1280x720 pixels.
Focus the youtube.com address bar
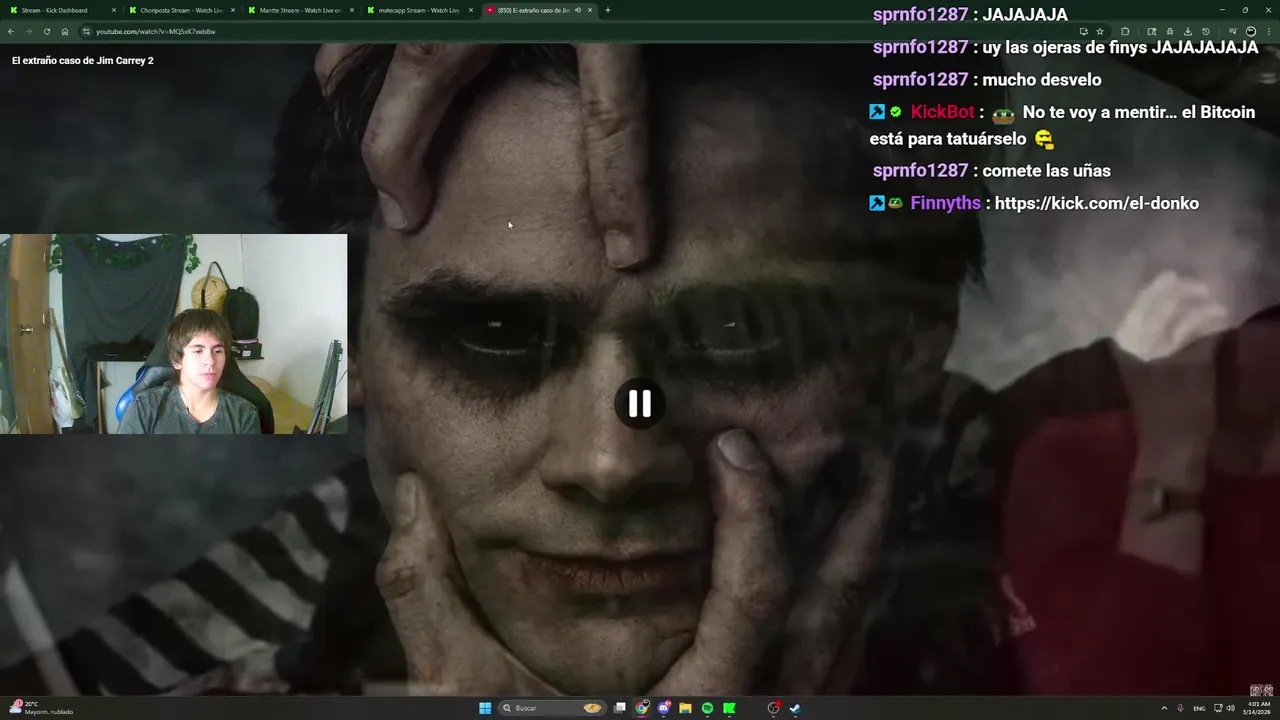(x=580, y=31)
